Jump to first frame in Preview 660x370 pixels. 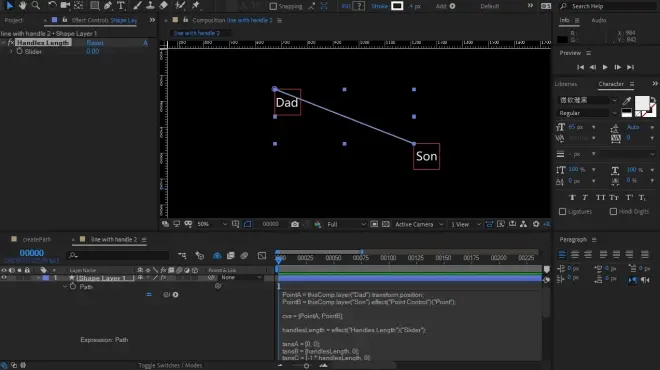click(580, 67)
